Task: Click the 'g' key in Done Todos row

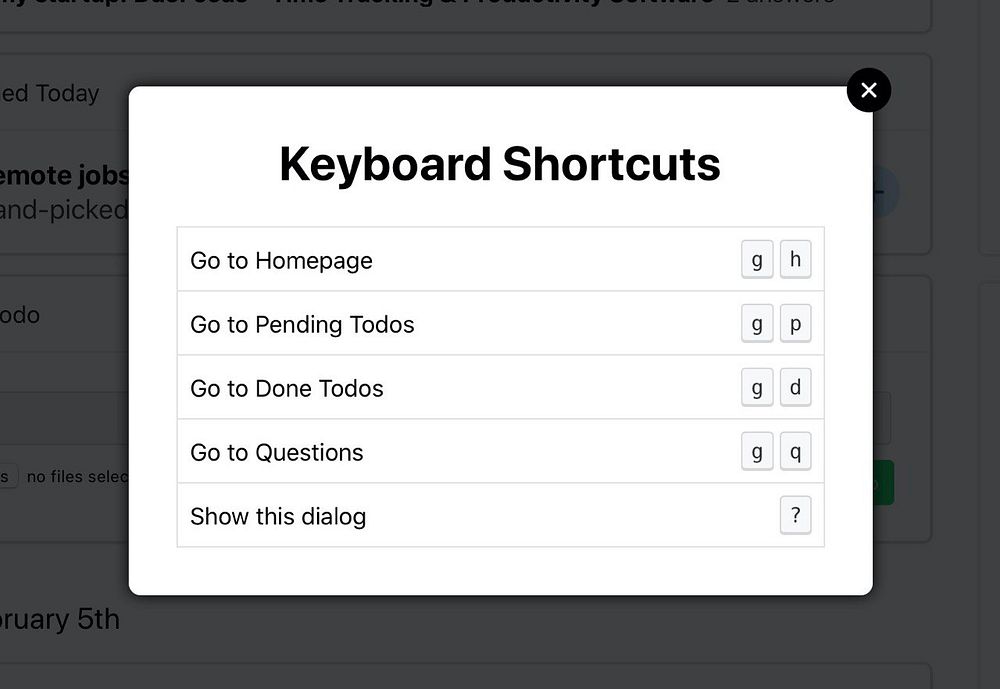Action: tap(757, 387)
